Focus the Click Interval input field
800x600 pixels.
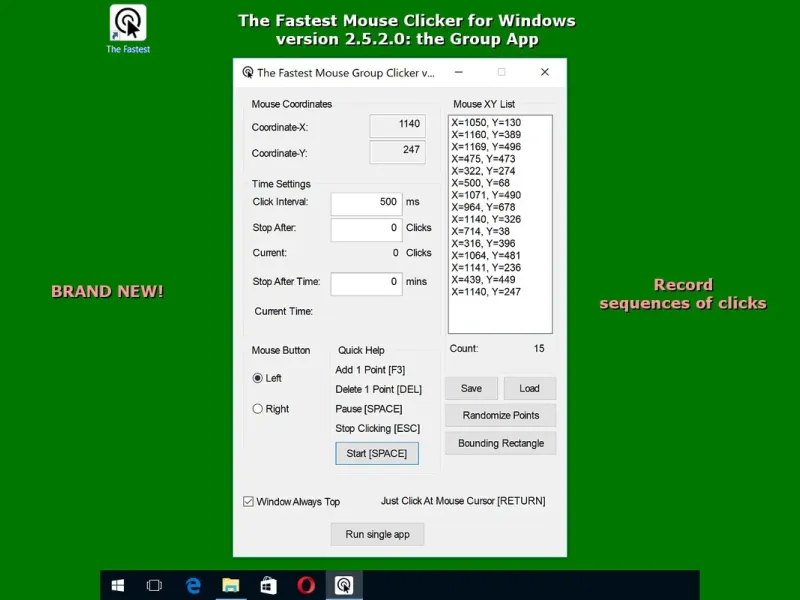click(366, 203)
